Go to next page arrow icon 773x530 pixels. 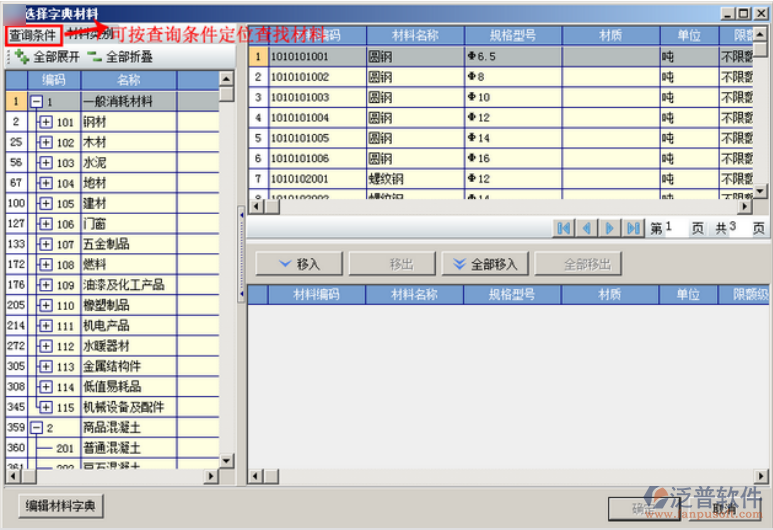pos(610,228)
